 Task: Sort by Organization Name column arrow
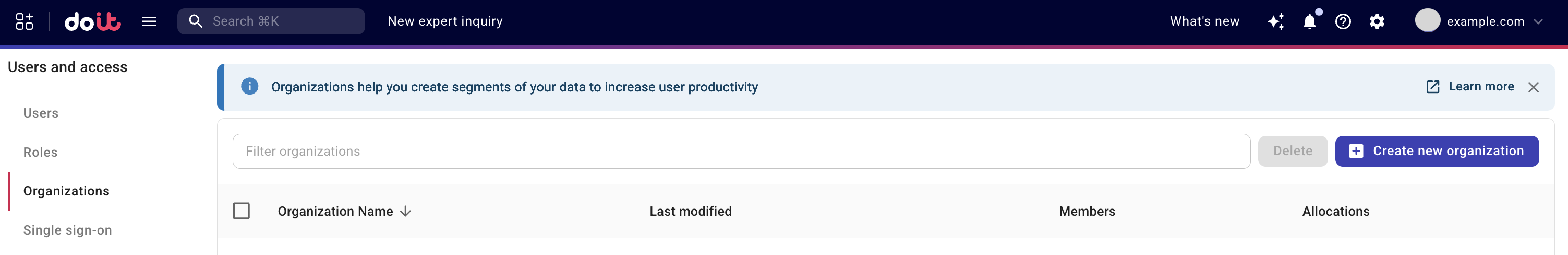[405, 211]
